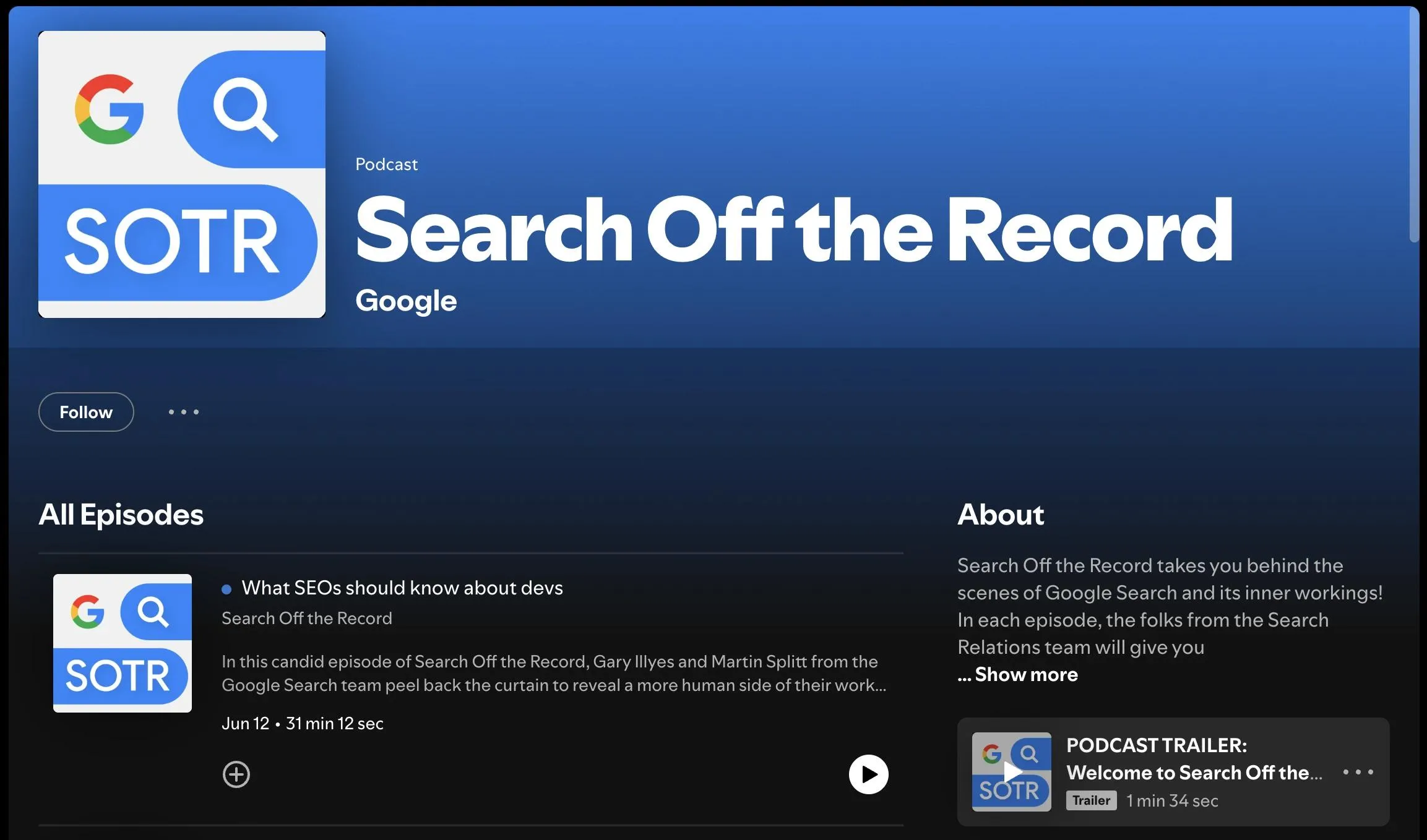Add the devs episode to Your Episodes
The width and height of the screenshot is (1427, 840).
point(236,774)
